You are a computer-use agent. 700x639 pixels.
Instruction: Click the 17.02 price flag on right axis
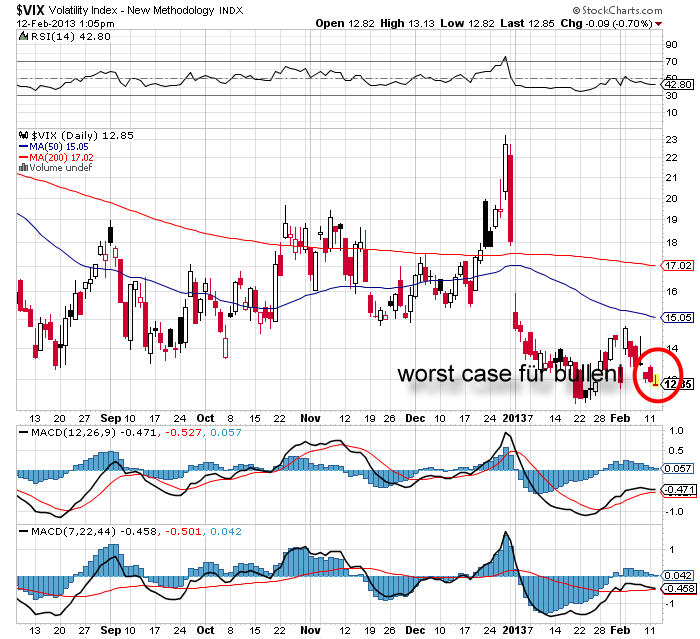point(678,266)
